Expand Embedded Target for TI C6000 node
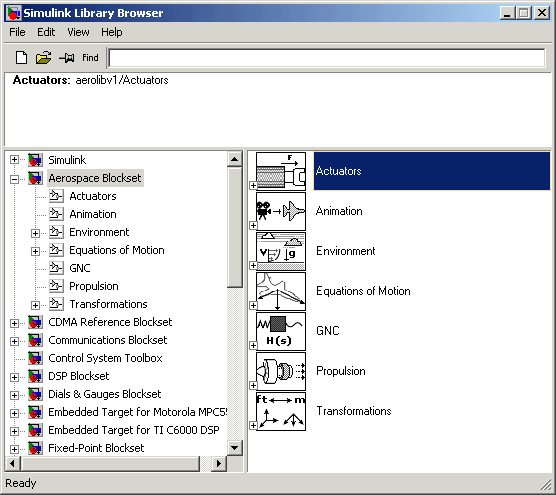Viewport: 556px width, 495px height. click(14, 432)
